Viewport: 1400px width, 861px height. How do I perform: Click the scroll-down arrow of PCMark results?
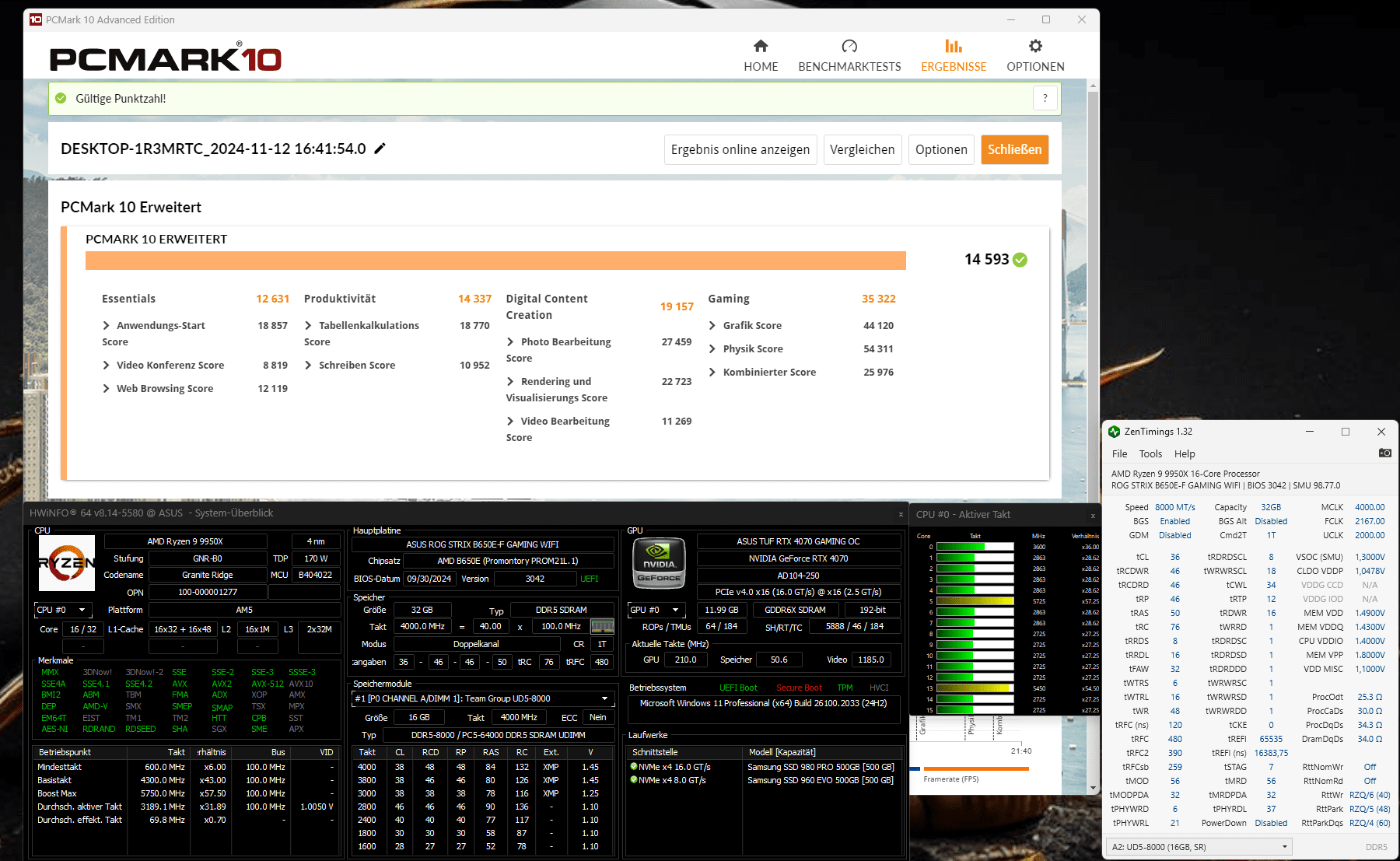tap(1093, 788)
